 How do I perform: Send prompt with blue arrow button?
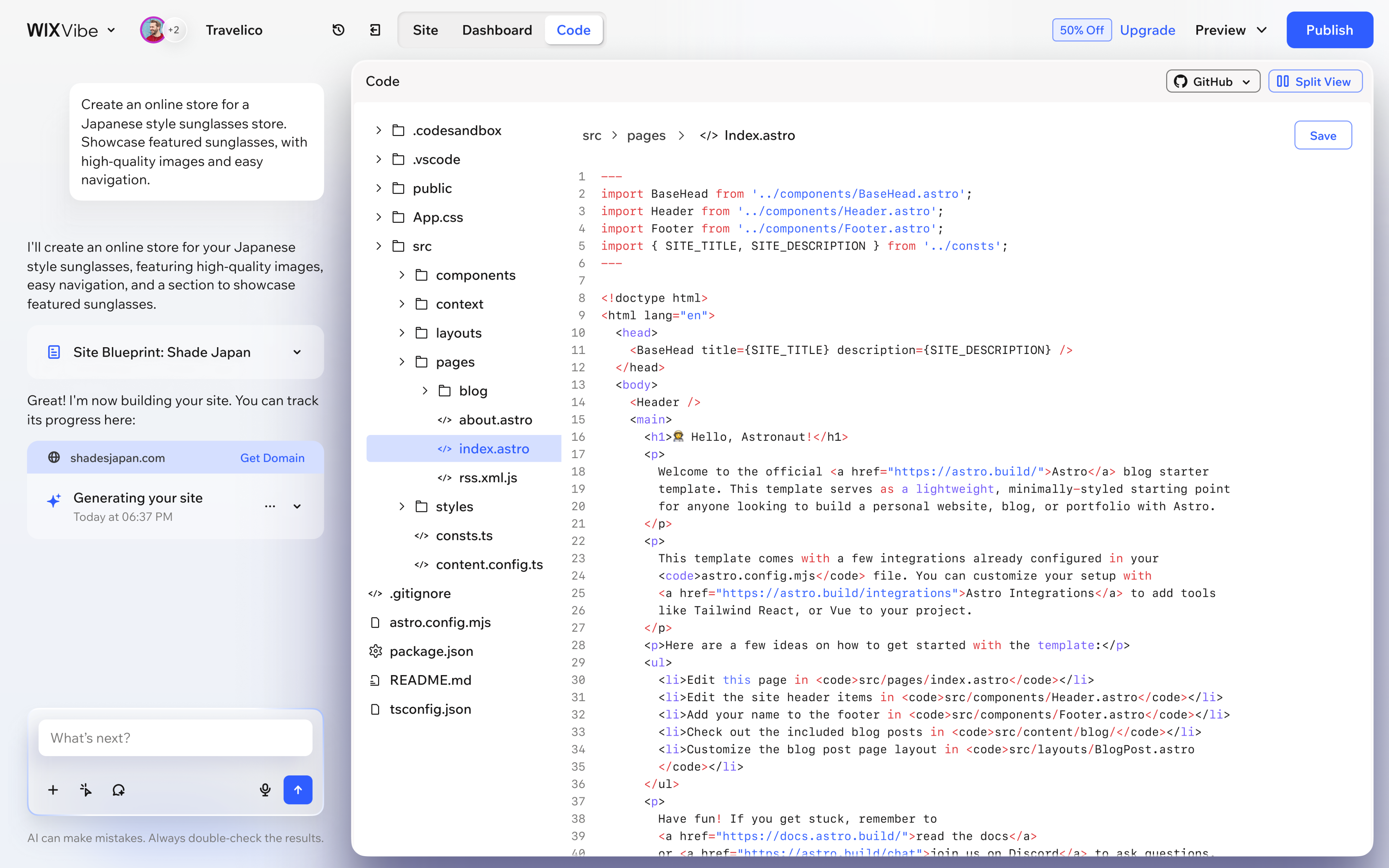[298, 790]
